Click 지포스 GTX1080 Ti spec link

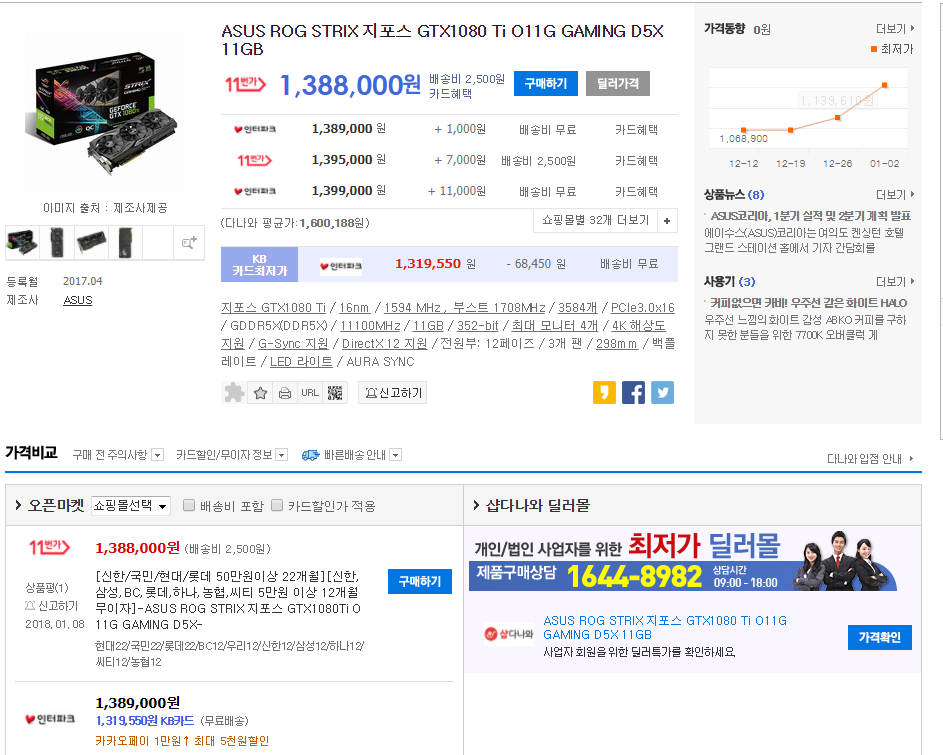[x=273, y=307]
